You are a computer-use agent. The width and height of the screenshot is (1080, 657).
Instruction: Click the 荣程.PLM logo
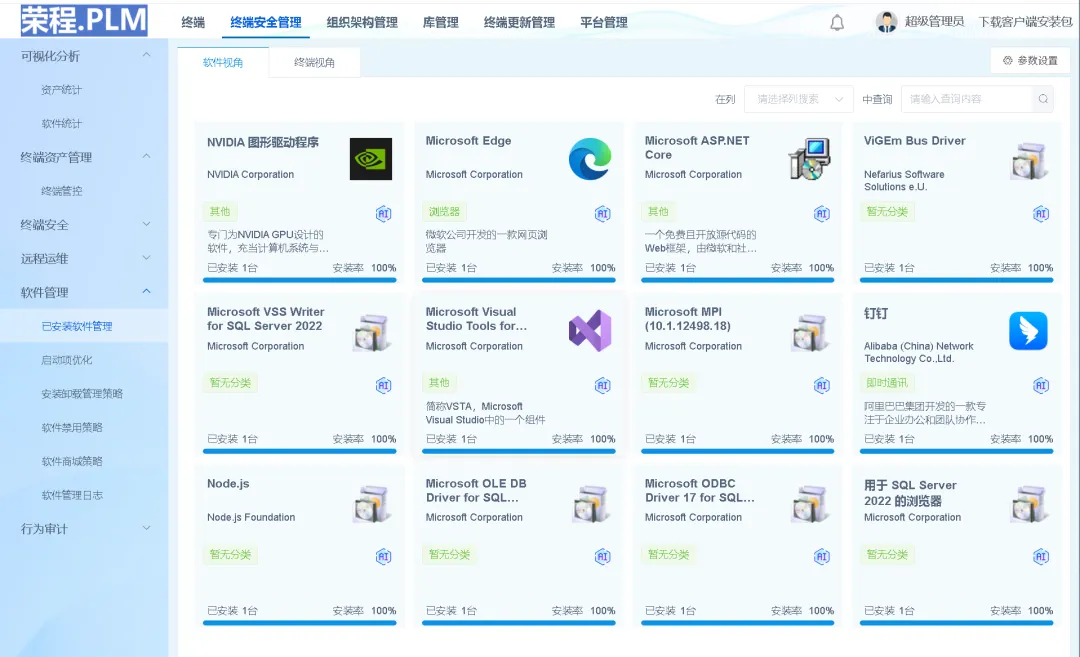pyautogui.click(x=84, y=20)
